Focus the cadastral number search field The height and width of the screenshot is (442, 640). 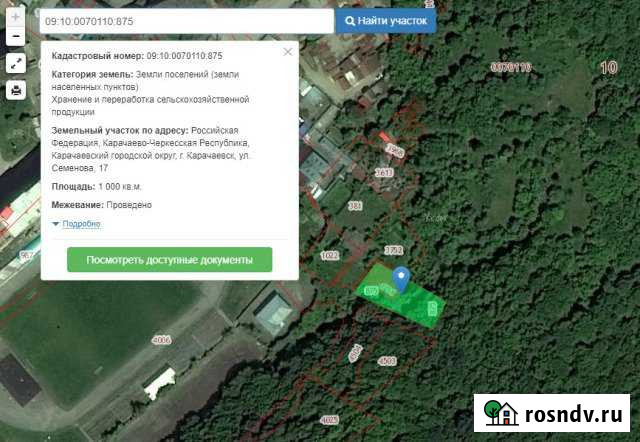(x=185, y=20)
